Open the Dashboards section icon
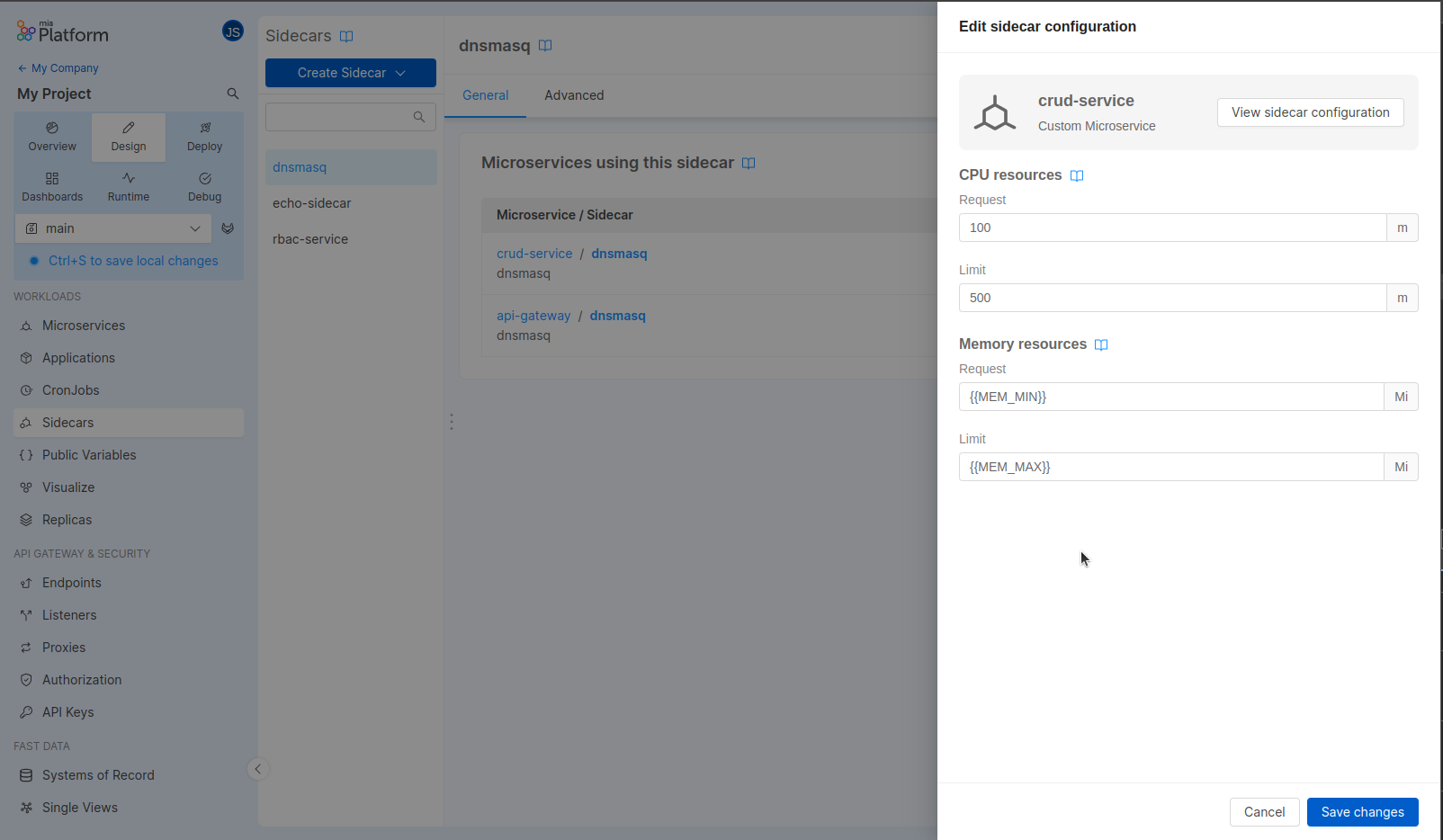 (52, 179)
